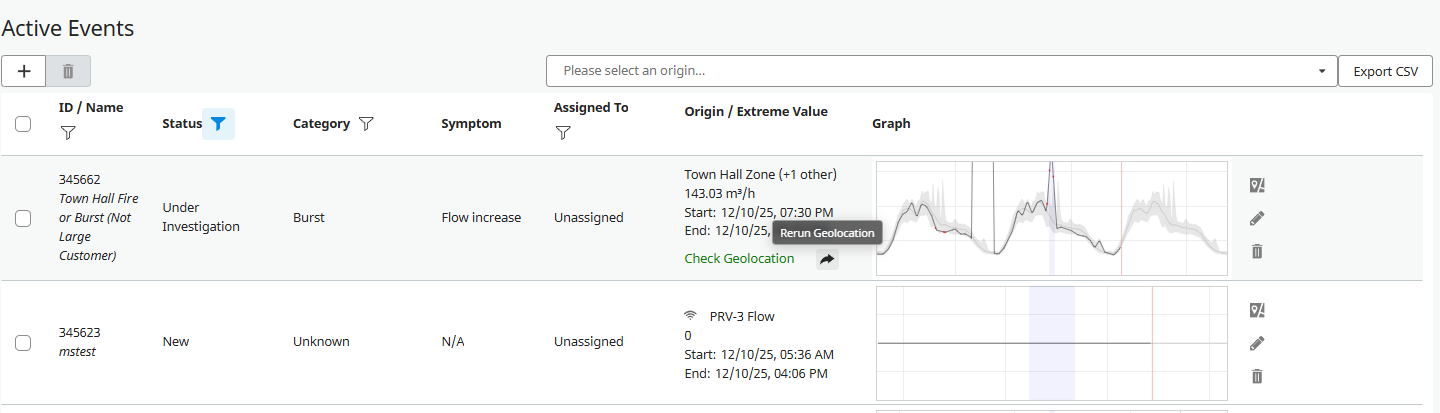Open the Assigned To column filter
1440x413 pixels.
[x=562, y=132]
